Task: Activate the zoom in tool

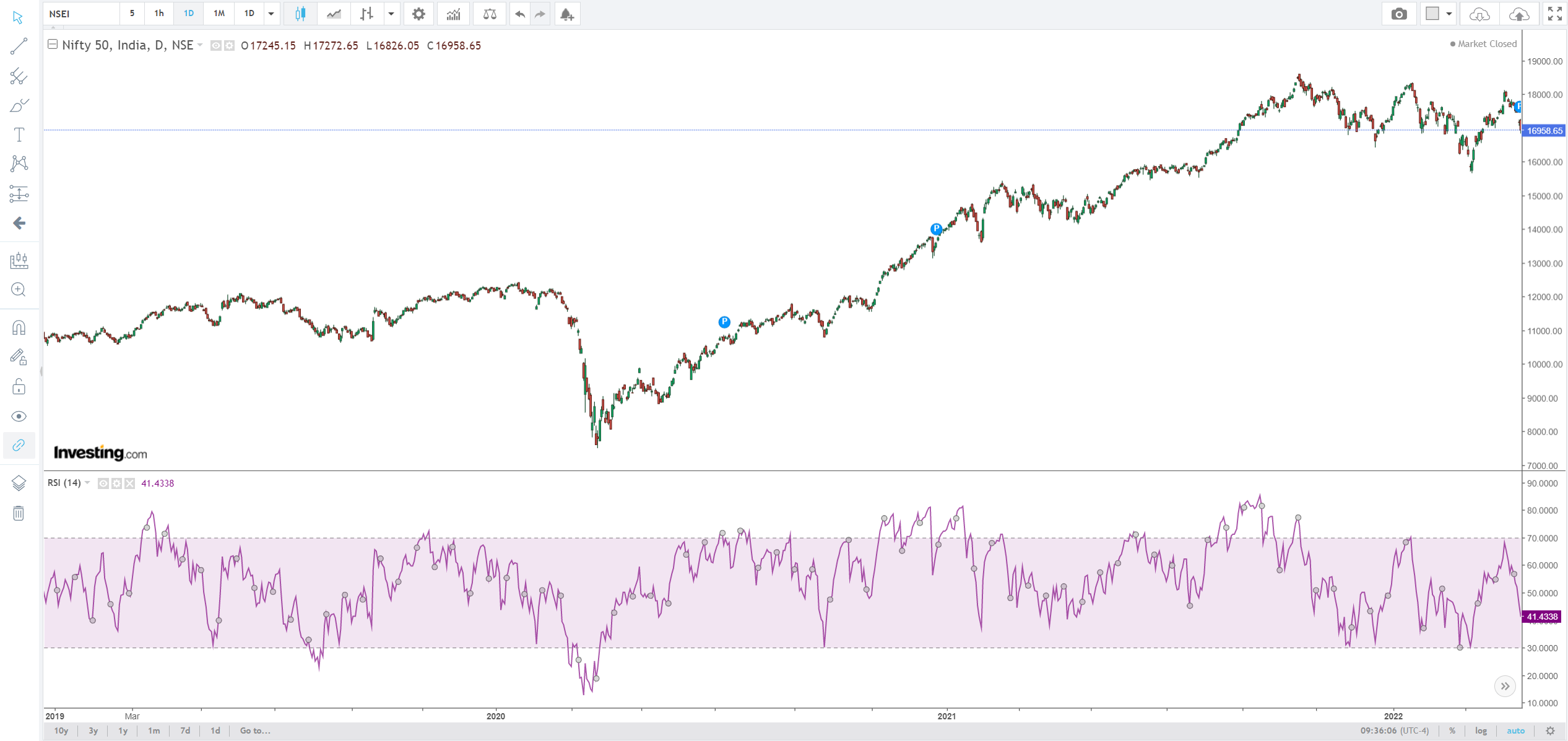Action: point(19,290)
